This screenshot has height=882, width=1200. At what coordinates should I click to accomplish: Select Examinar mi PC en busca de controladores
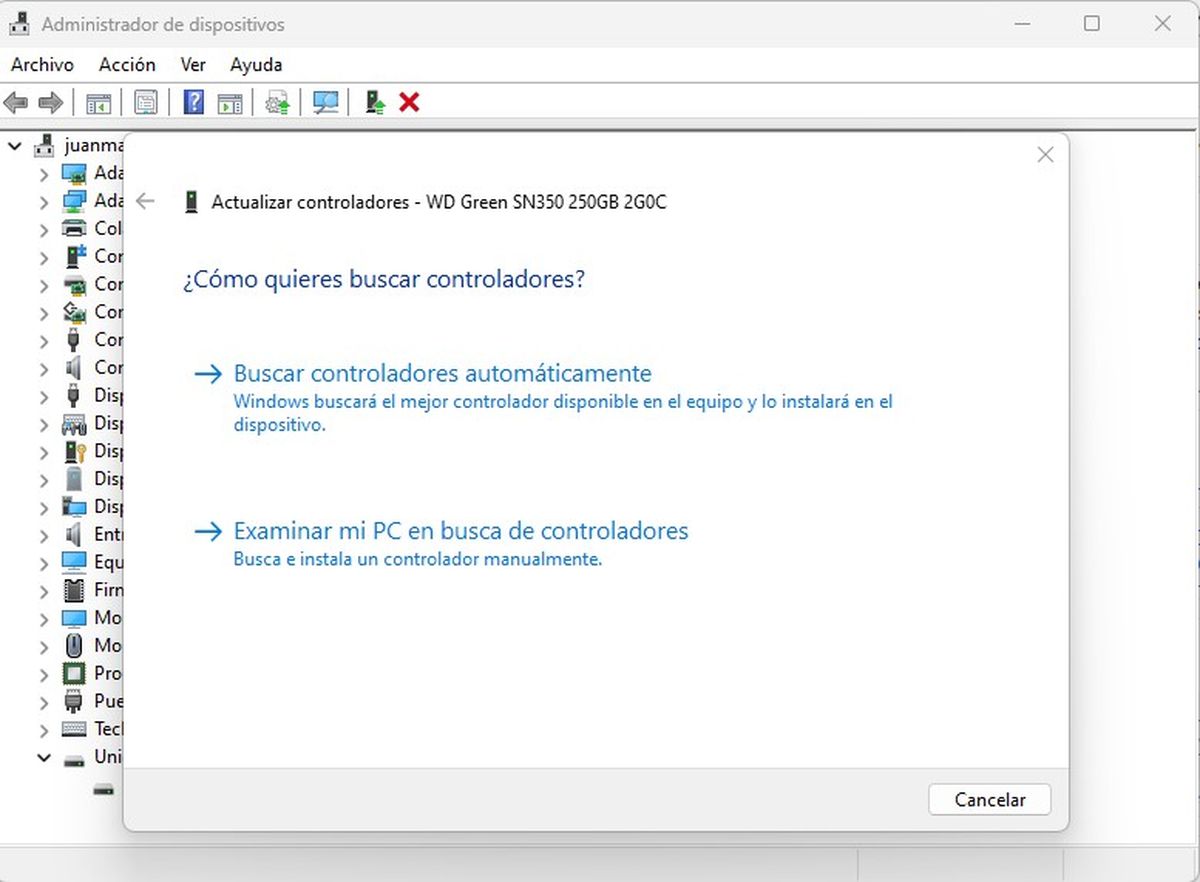coord(460,531)
